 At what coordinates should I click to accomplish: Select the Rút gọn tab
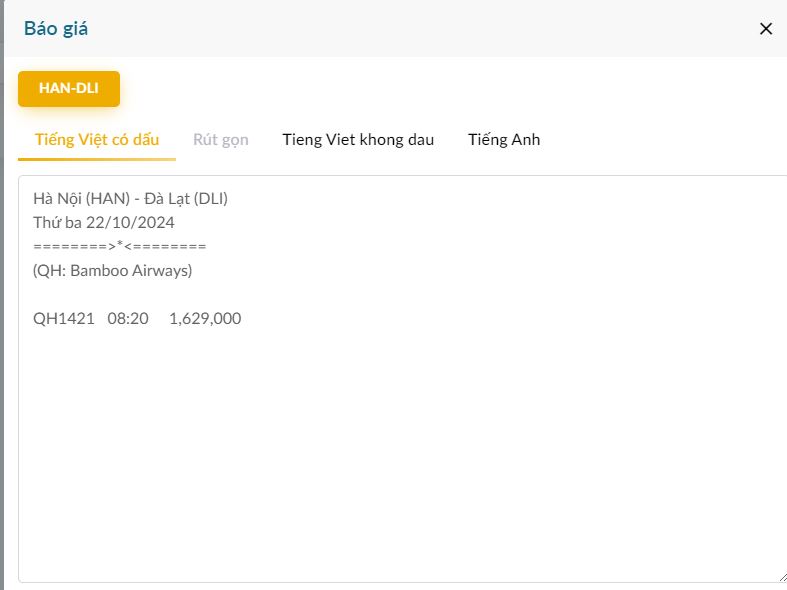click(x=221, y=139)
